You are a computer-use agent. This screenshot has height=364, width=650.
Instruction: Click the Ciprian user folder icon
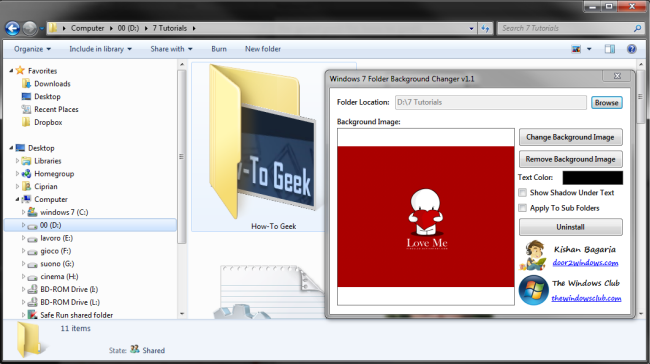(x=26, y=187)
